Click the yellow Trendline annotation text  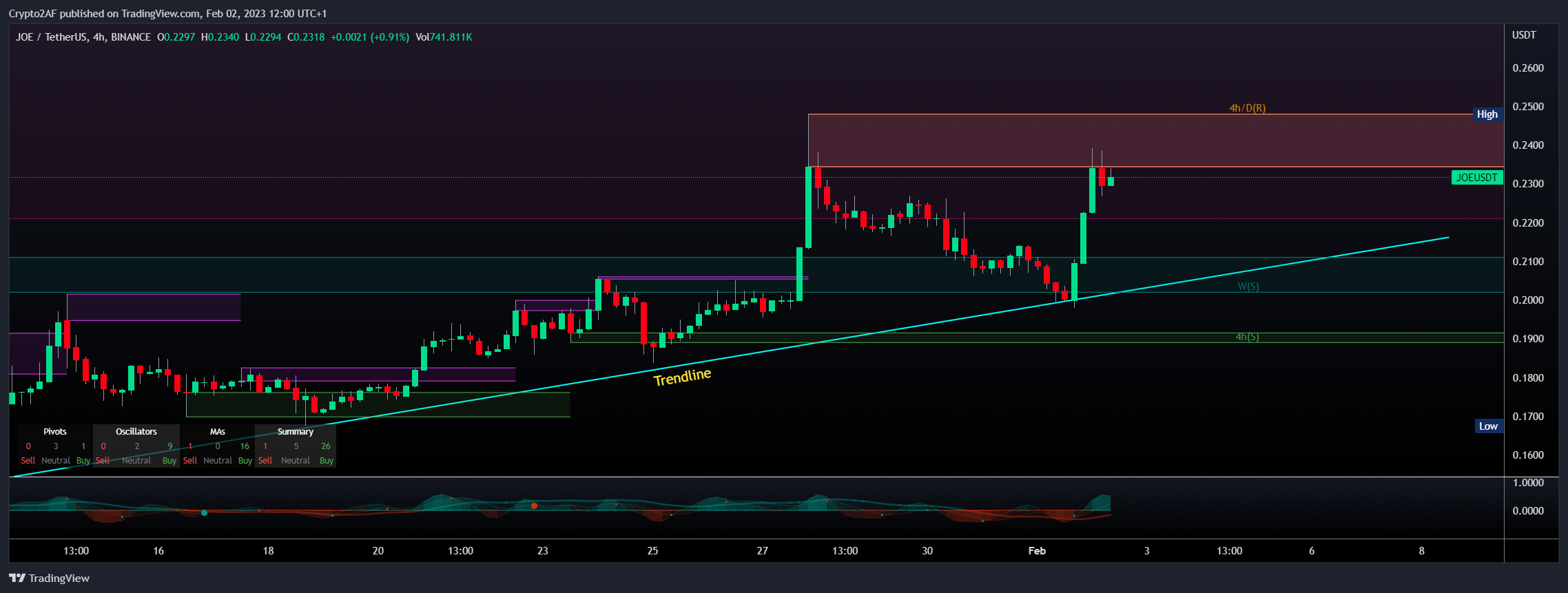point(682,377)
